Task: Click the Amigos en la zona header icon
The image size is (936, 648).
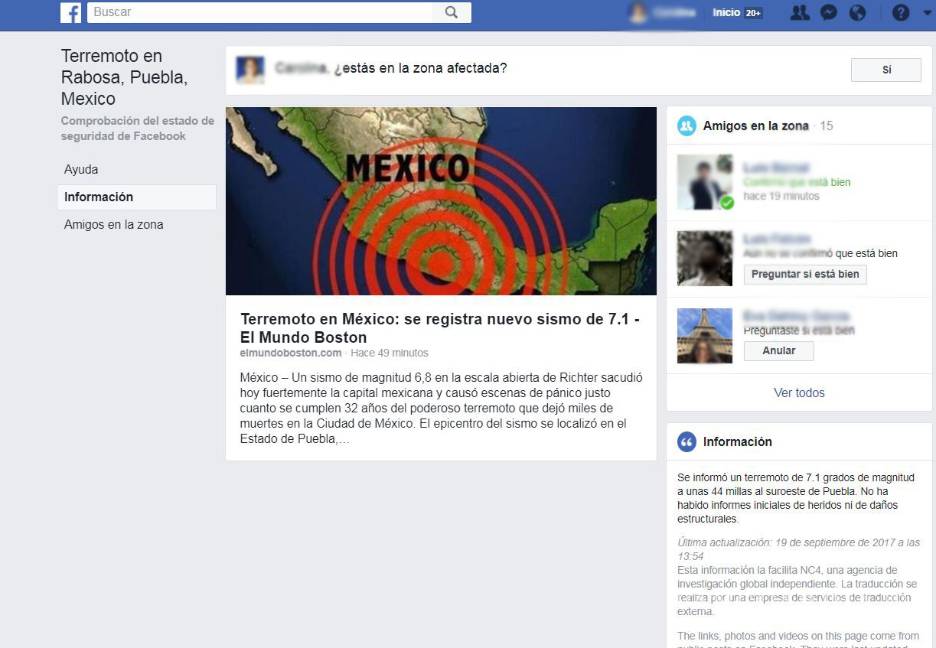Action: (686, 126)
